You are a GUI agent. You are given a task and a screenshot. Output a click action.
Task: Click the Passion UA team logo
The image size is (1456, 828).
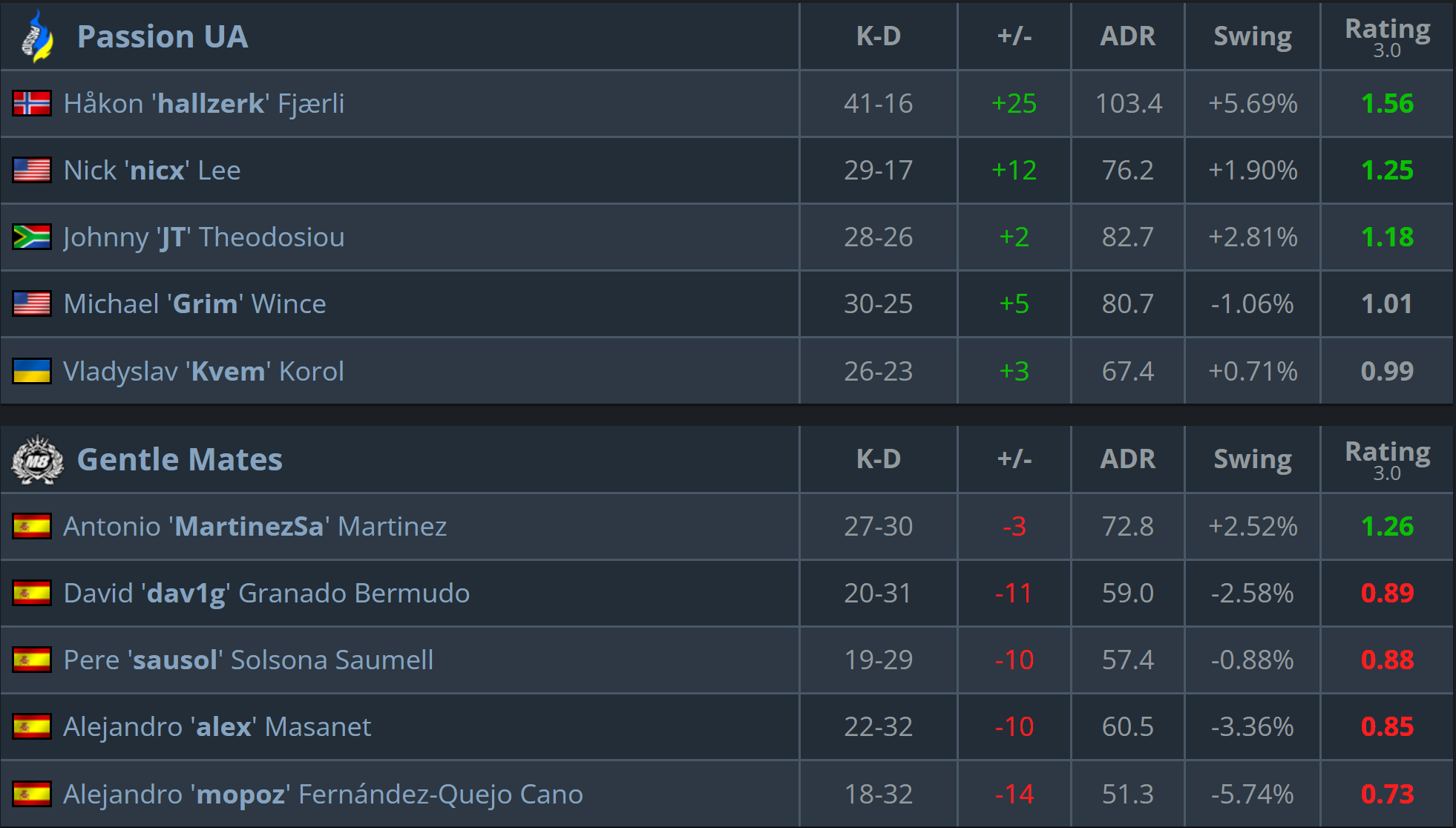pos(37,36)
